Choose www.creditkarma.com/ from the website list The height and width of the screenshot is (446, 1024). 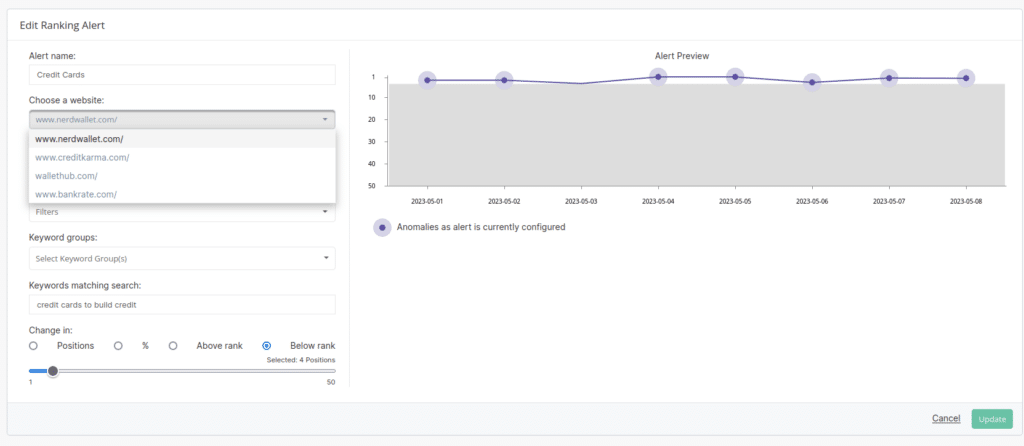[x=182, y=157]
